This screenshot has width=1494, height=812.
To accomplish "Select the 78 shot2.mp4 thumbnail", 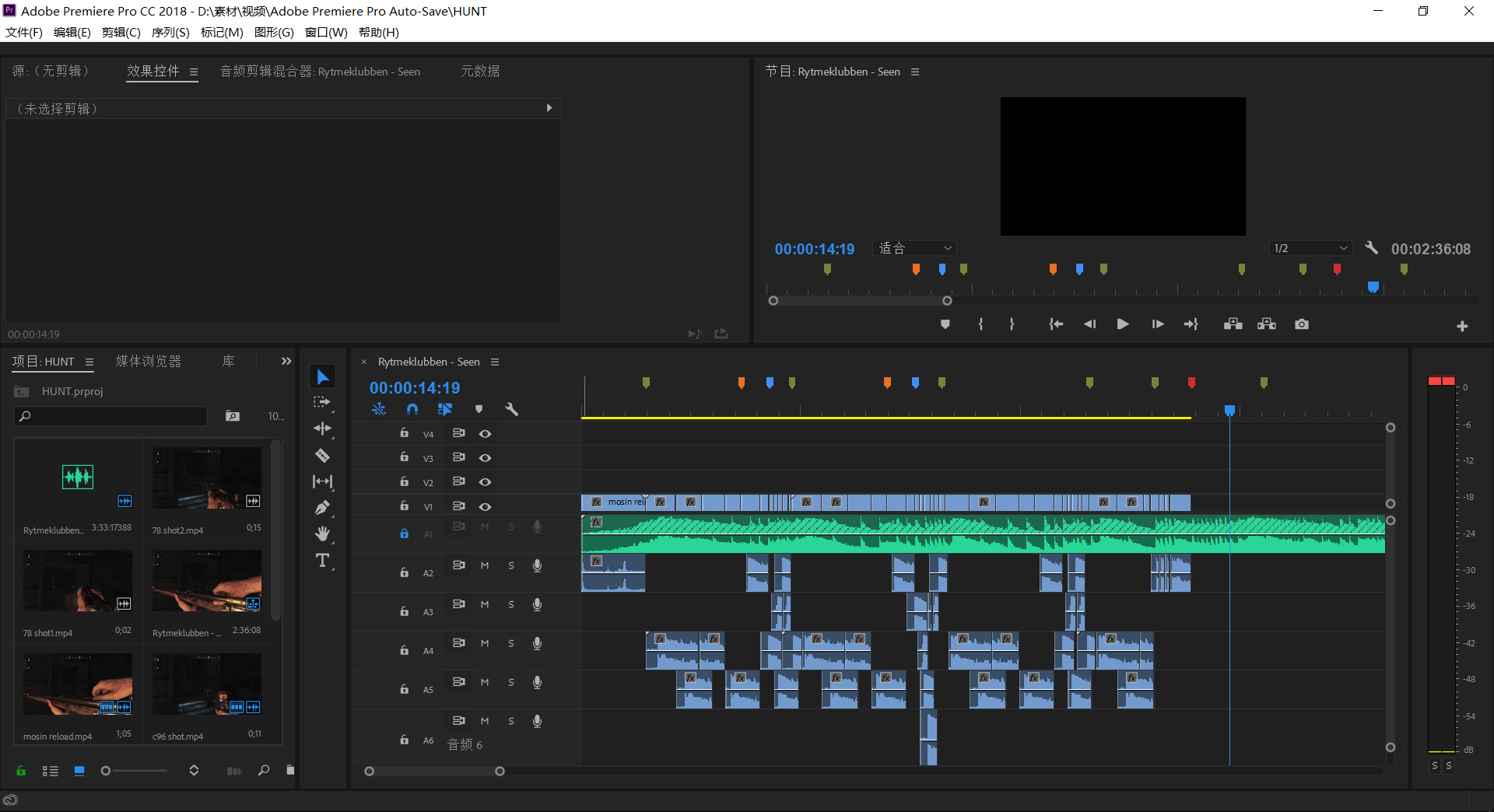I will point(207,478).
